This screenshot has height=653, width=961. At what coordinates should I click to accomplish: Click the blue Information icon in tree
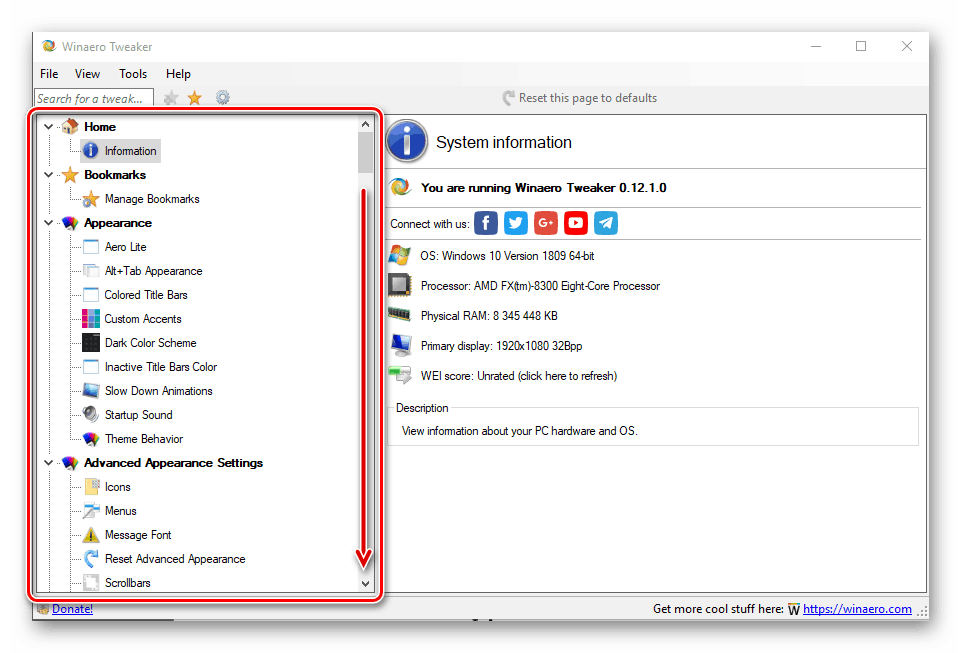91,151
